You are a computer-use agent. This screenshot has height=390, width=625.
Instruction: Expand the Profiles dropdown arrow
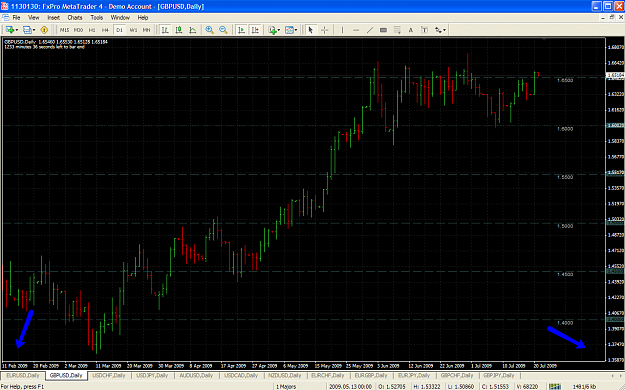coord(34,30)
